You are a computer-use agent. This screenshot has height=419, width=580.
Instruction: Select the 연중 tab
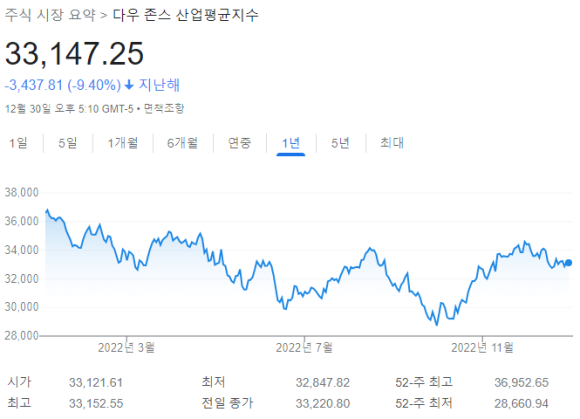click(x=240, y=143)
